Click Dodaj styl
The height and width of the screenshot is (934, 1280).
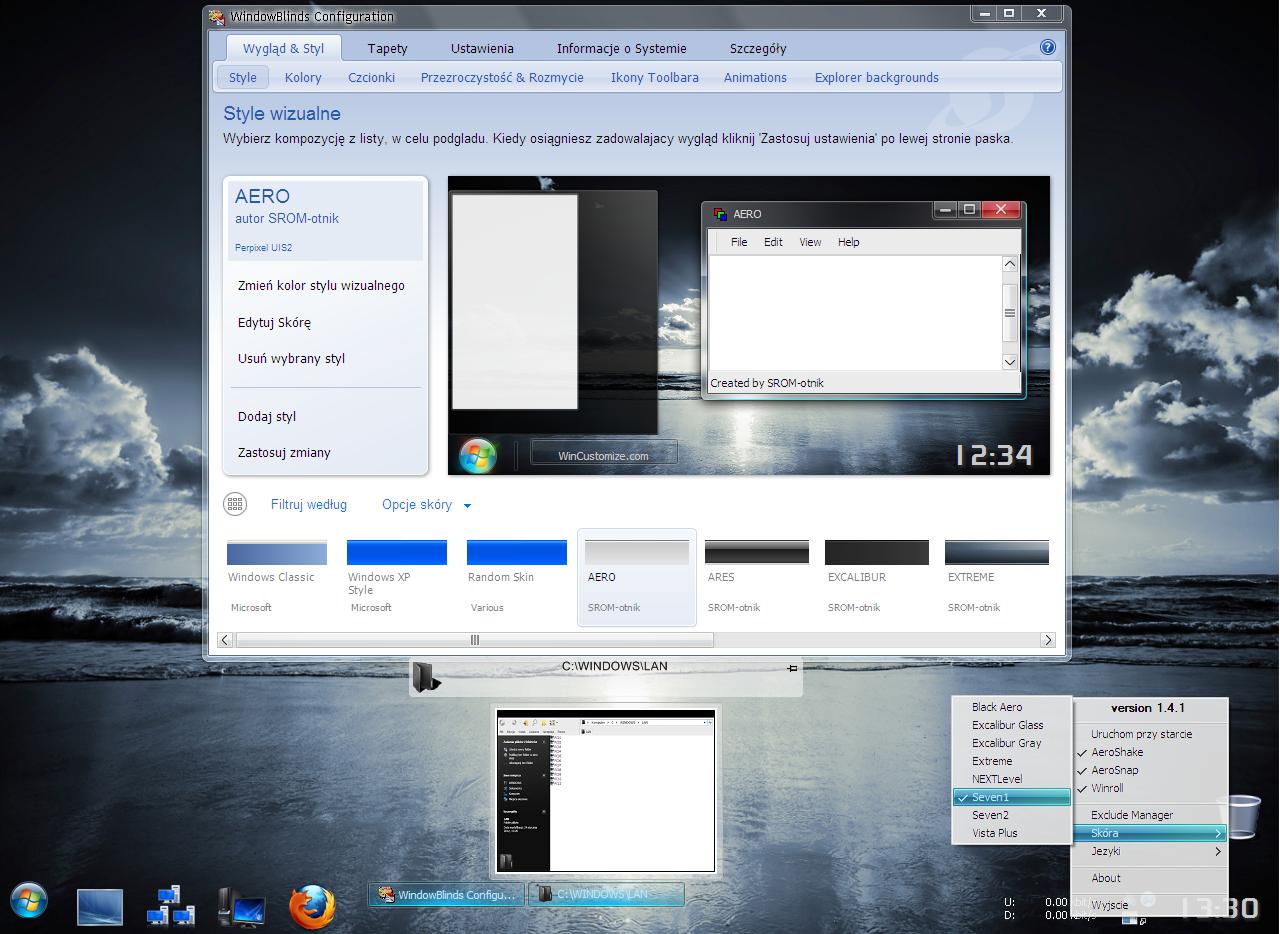coord(267,417)
